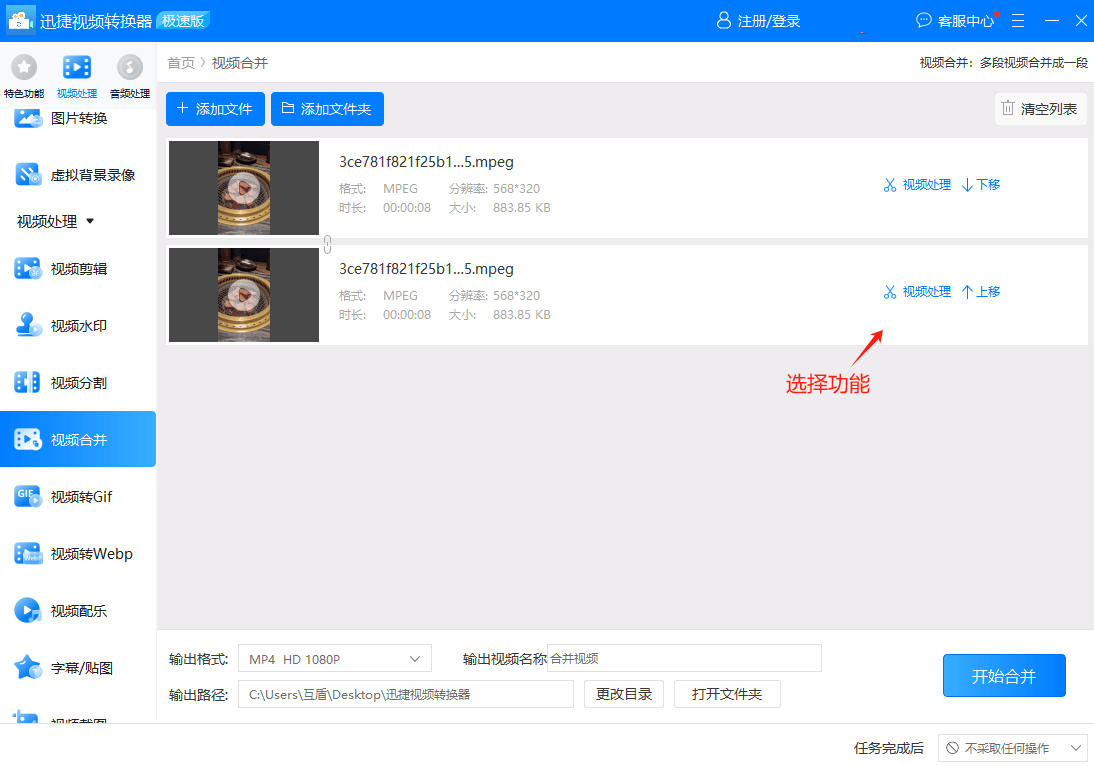Open the hamburger menu in title bar
Viewport: 1094px width, 766px height.
[x=1018, y=21]
